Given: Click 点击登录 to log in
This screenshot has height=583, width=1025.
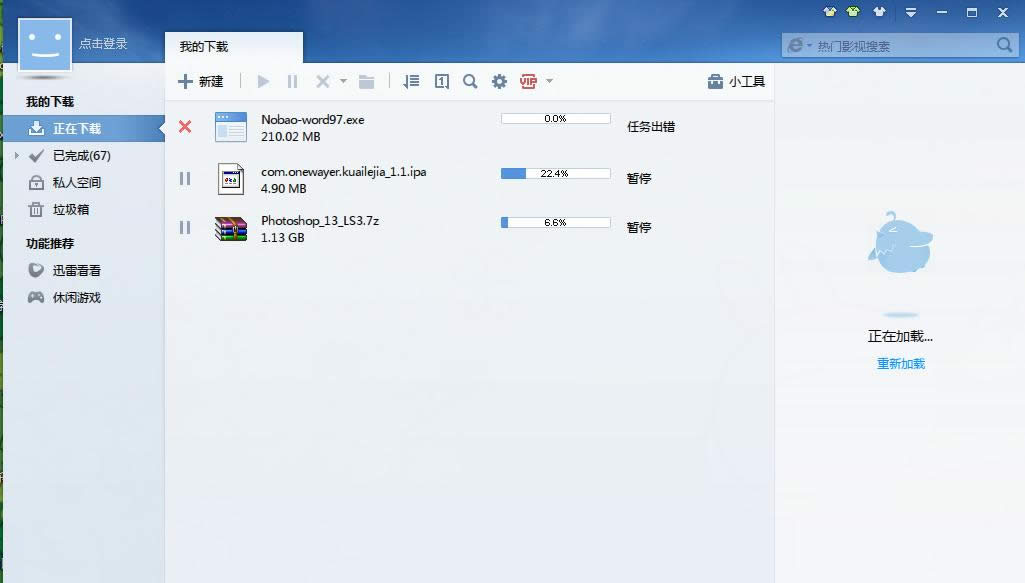Looking at the screenshot, I should [103, 44].
